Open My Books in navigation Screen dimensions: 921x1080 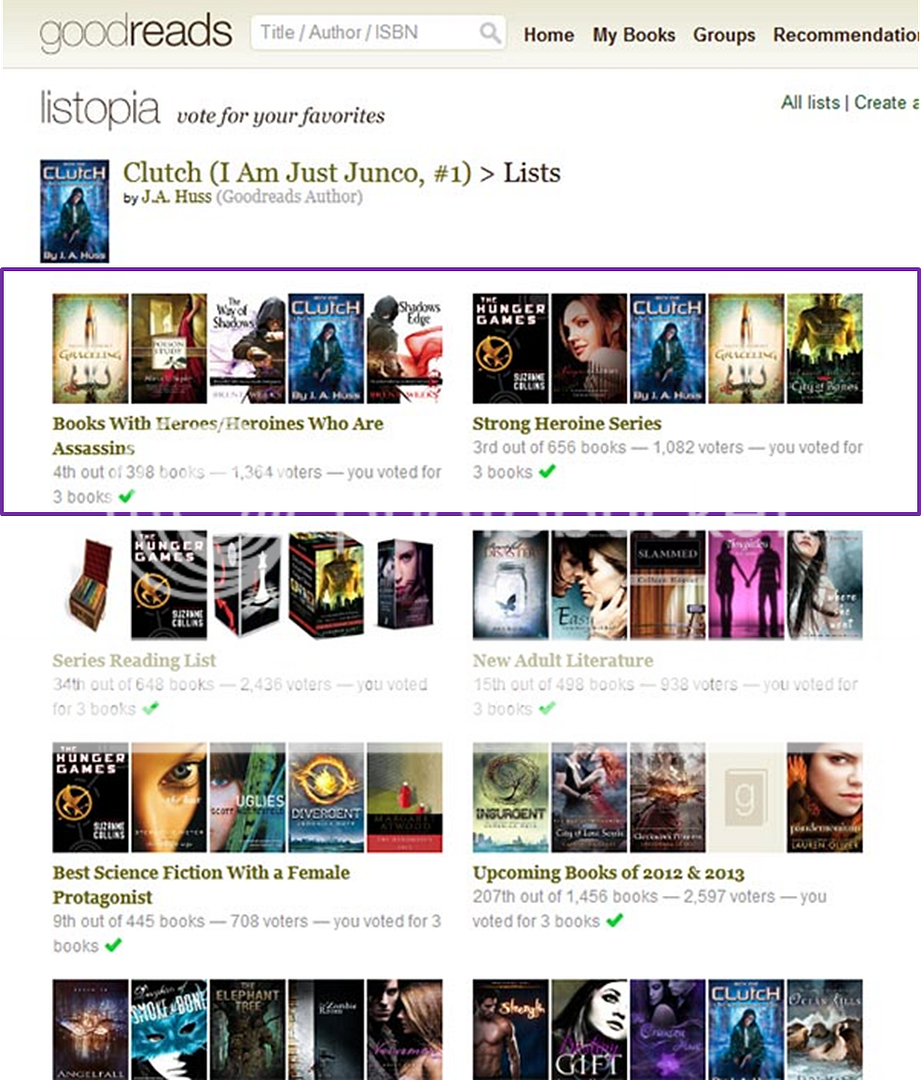tap(634, 34)
